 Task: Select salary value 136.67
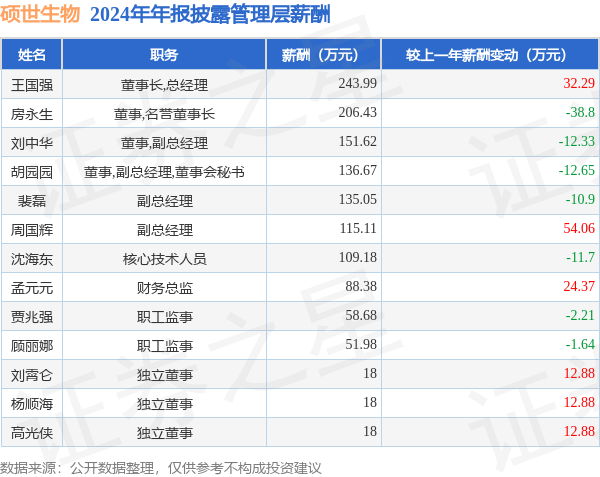(358, 170)
